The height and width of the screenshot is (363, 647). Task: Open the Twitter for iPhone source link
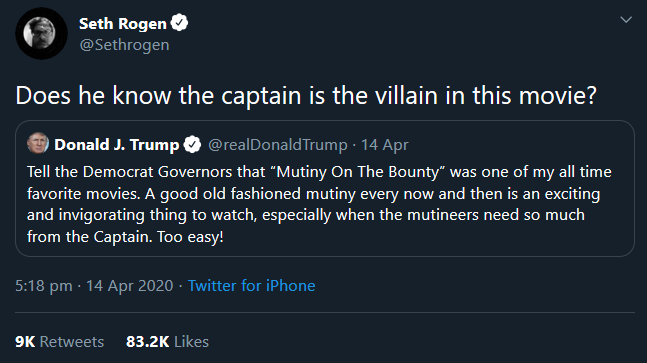[251, 285]
